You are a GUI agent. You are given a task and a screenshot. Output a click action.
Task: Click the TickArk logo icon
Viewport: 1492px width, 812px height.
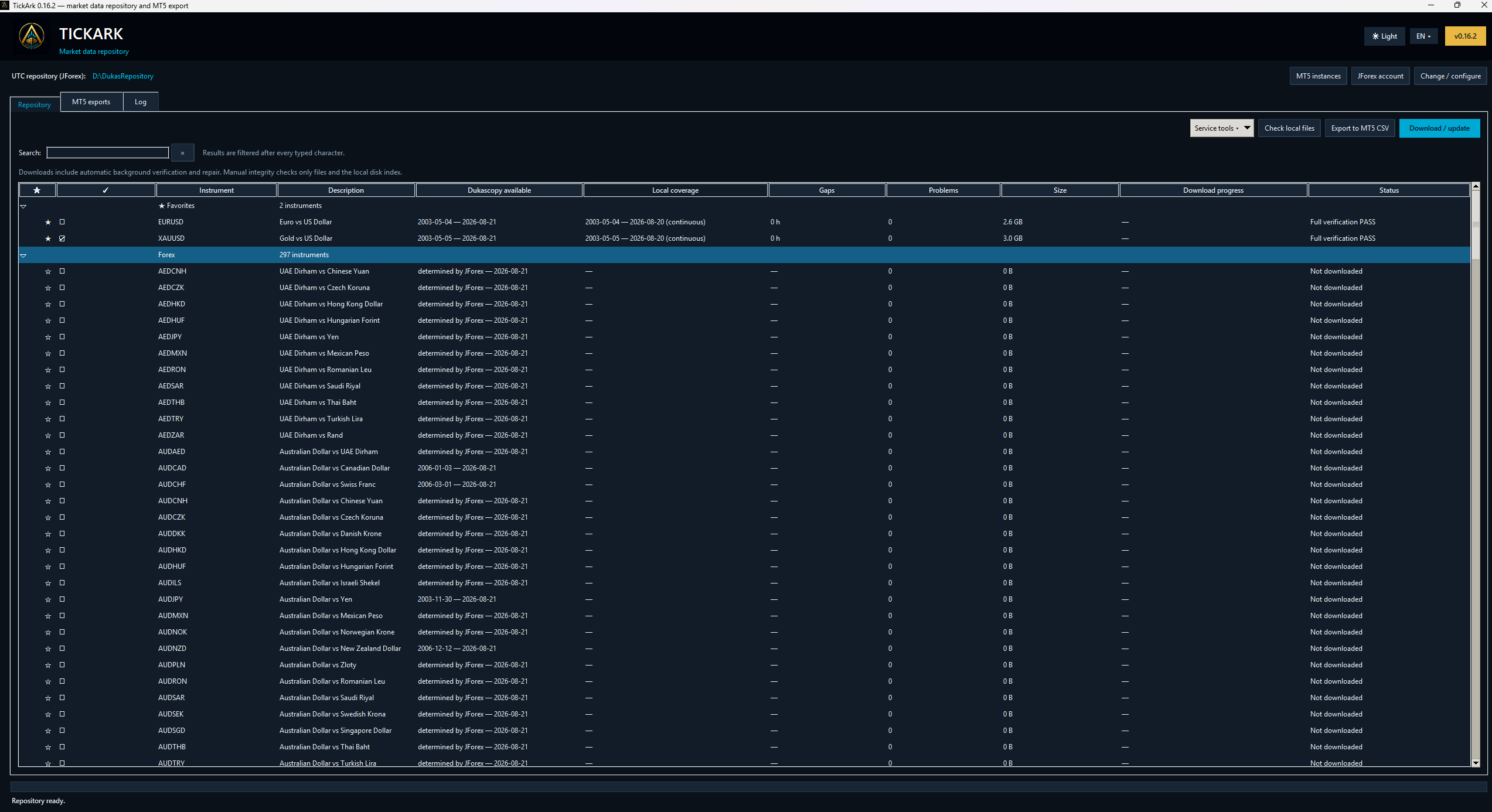coord(32,36)
